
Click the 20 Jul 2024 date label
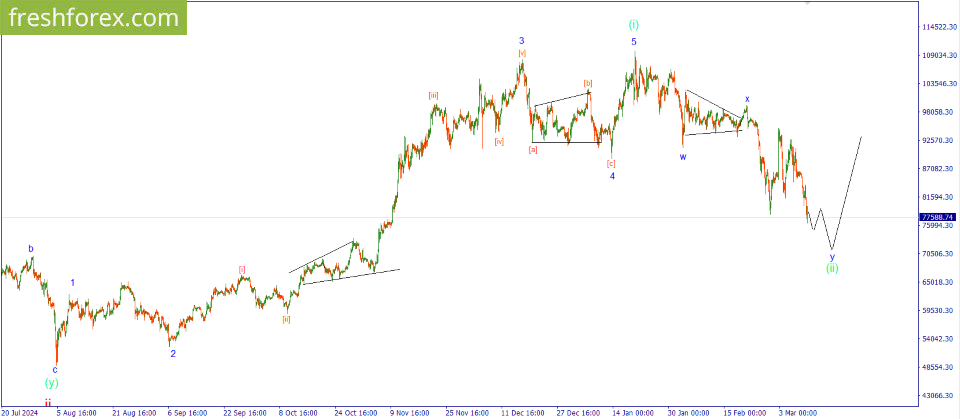20,411
